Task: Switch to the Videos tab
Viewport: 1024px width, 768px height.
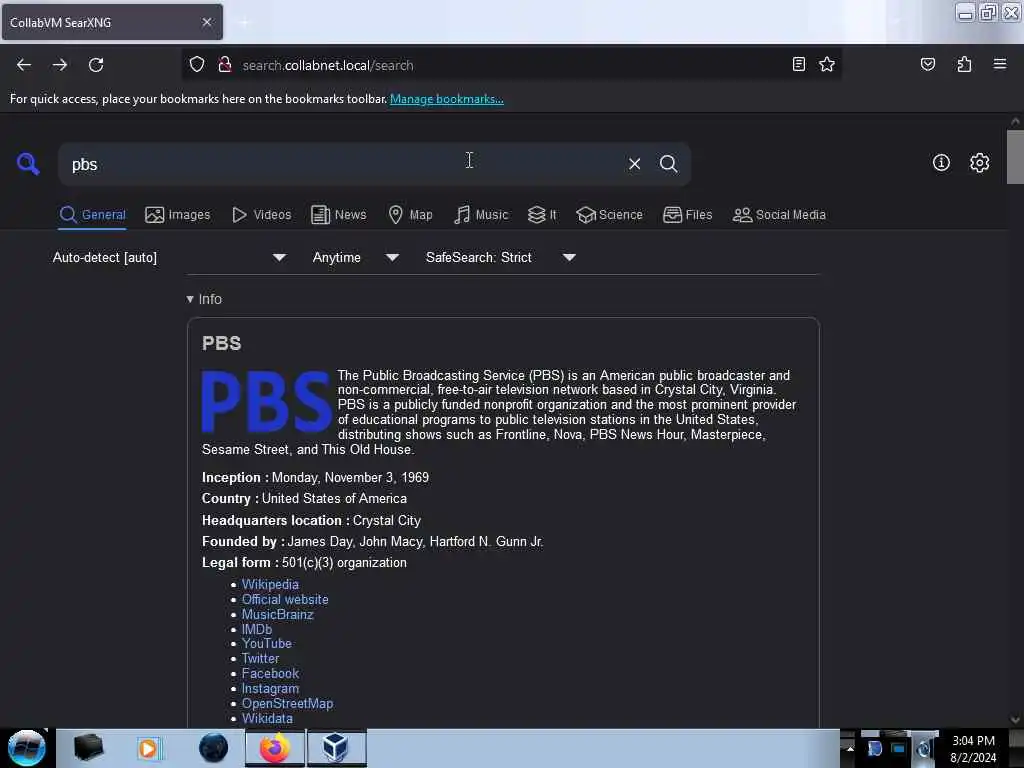Action: click(261, 215)
